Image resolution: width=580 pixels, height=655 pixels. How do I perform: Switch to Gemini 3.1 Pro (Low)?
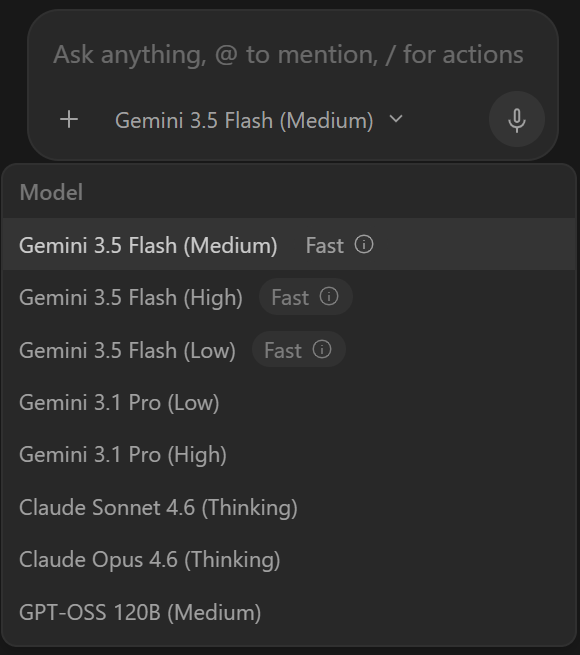pos(289,402)
